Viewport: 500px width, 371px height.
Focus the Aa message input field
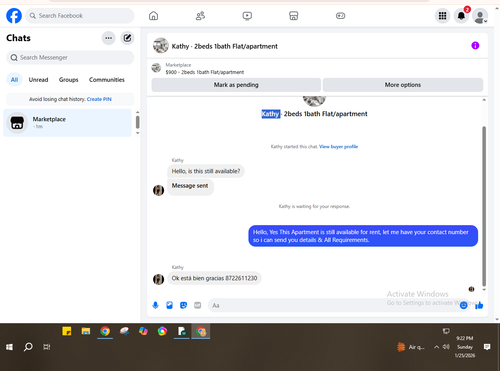coord(333,305)
